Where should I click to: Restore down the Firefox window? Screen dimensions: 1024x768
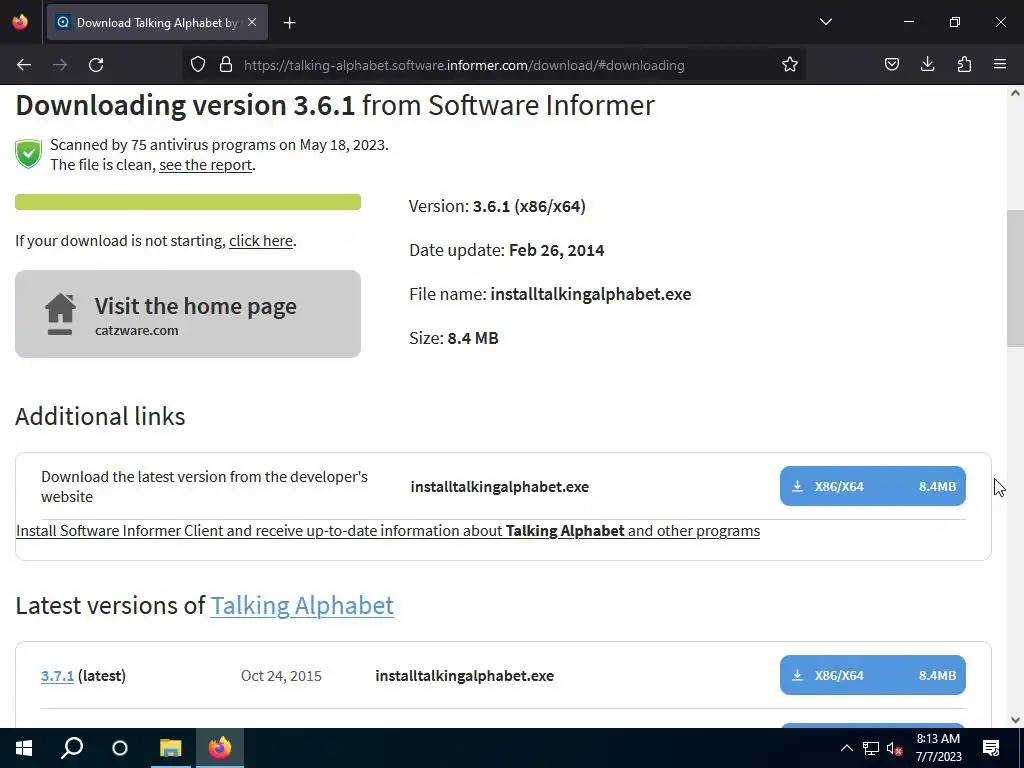pos(955,22)
